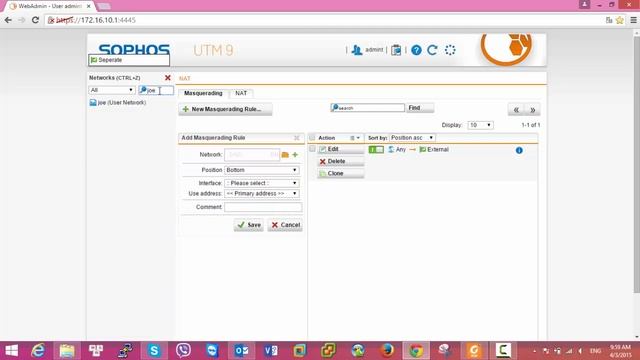Open Outlook from the taskbar
Viewport: 640px width, 360px height.
pos(241,350)
